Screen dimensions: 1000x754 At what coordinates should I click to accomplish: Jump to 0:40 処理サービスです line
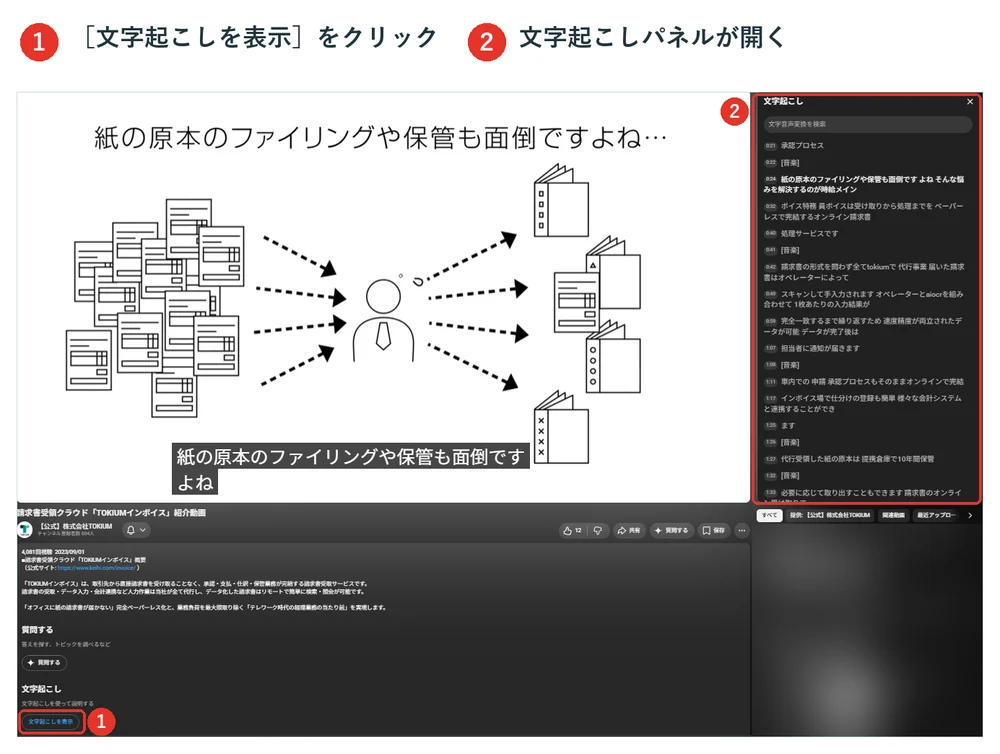(867, 233)
